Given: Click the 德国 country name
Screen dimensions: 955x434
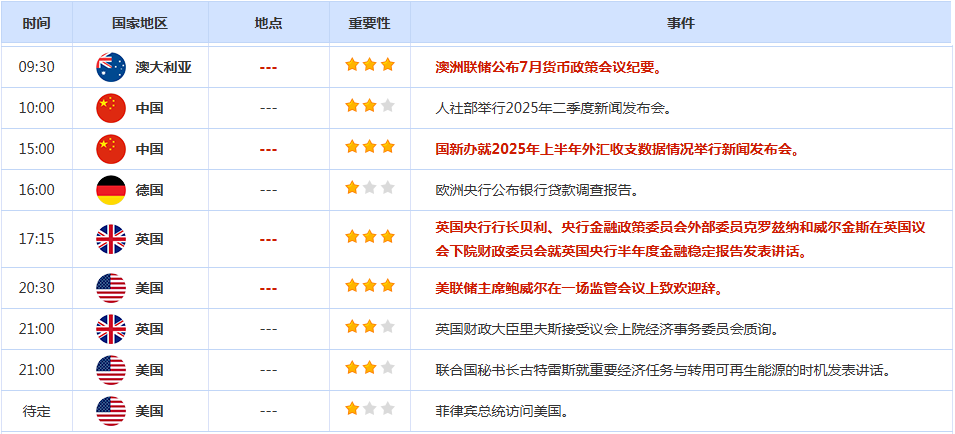Looking at the screenshot, I should point(149,191).
